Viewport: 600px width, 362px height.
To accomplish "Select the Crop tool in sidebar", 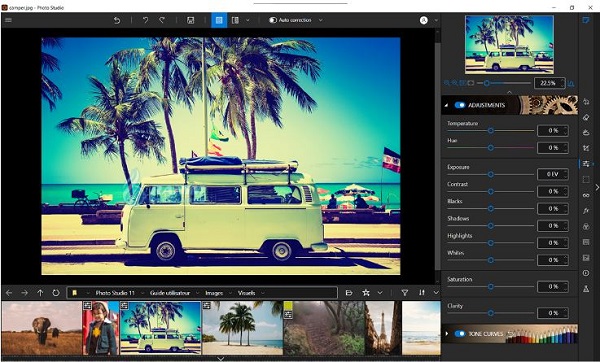I will [x=586, y=148].
